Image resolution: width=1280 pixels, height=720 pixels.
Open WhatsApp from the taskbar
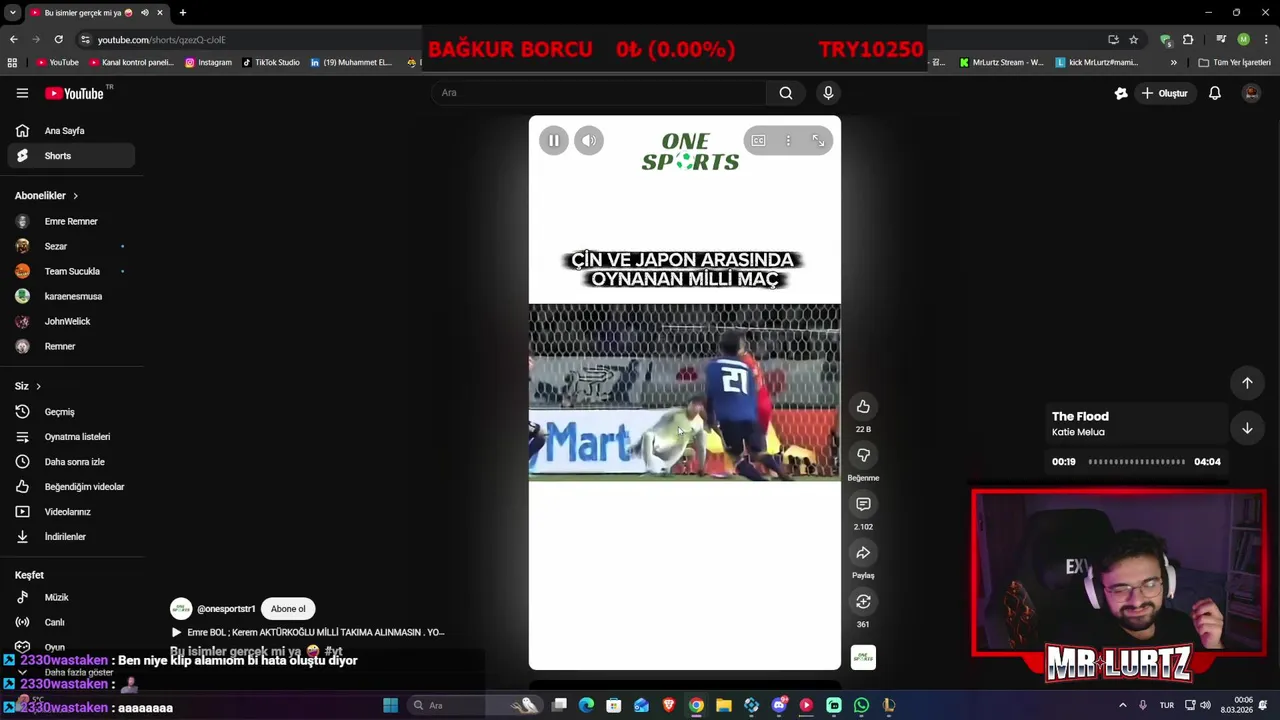pyautogui.click(x=861, y=705)
